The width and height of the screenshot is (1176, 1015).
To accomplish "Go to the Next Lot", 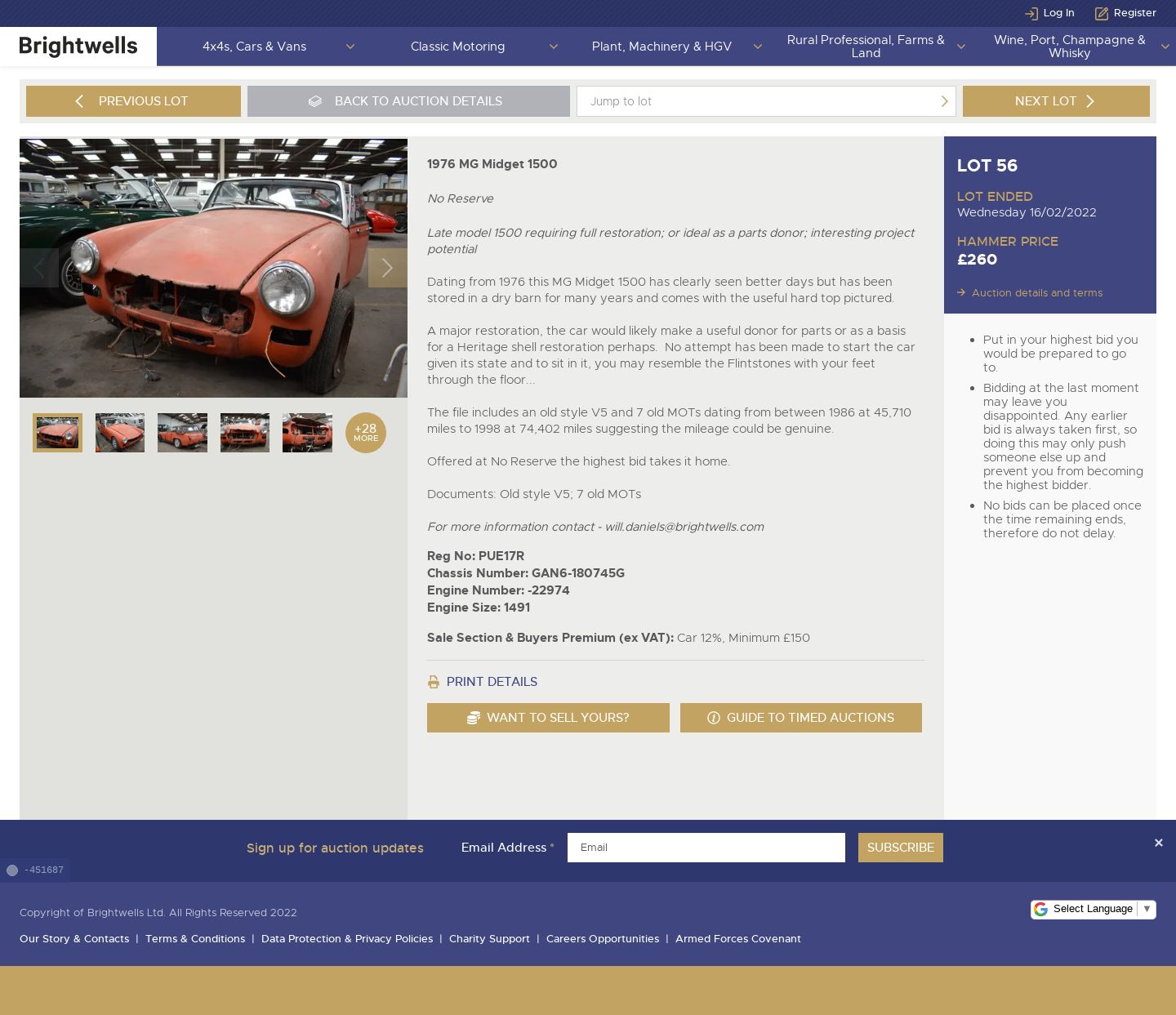I will [1056, 101].
